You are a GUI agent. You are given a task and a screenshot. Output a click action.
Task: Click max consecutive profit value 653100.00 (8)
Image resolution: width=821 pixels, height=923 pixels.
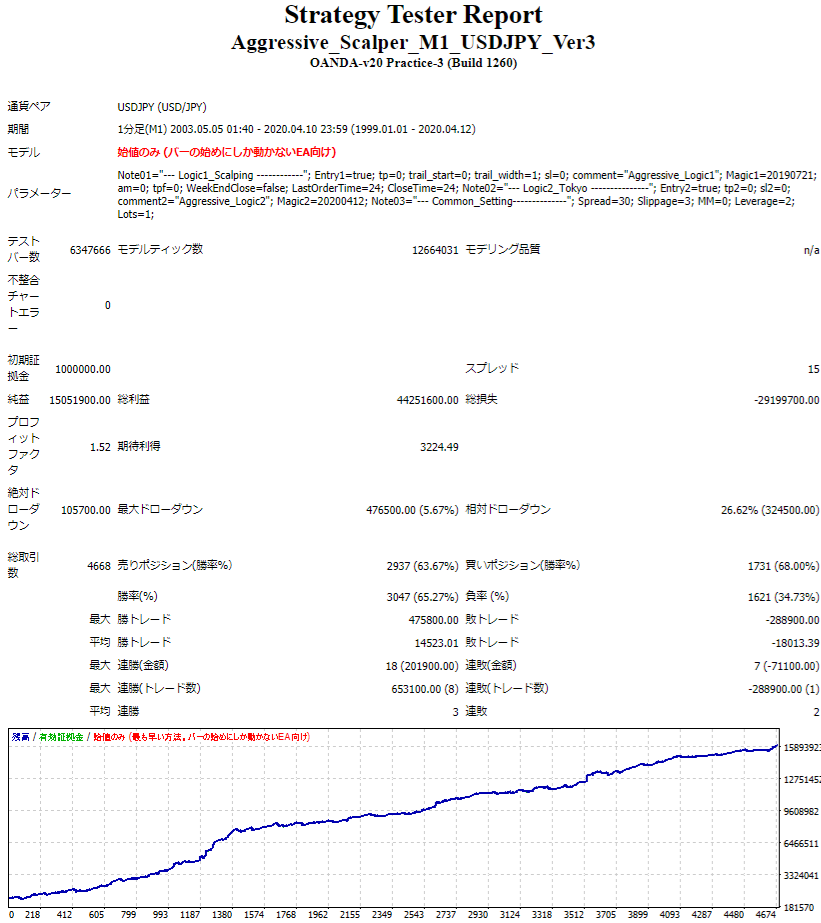pos(425,689)
